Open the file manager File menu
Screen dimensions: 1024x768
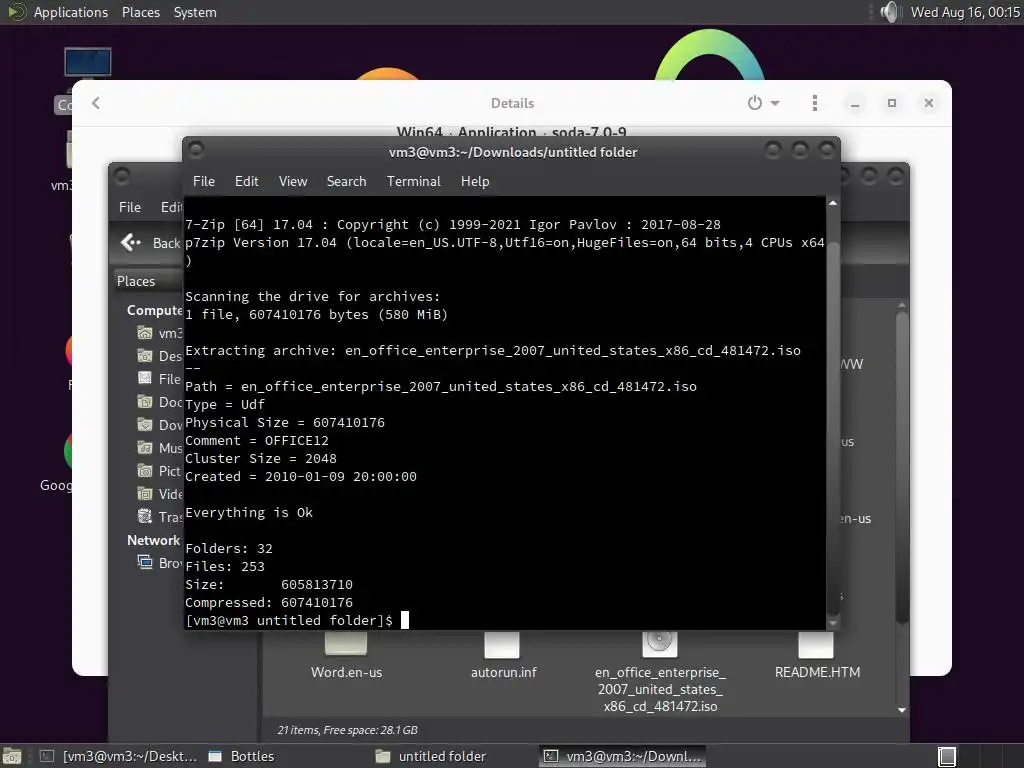point(129,207)
